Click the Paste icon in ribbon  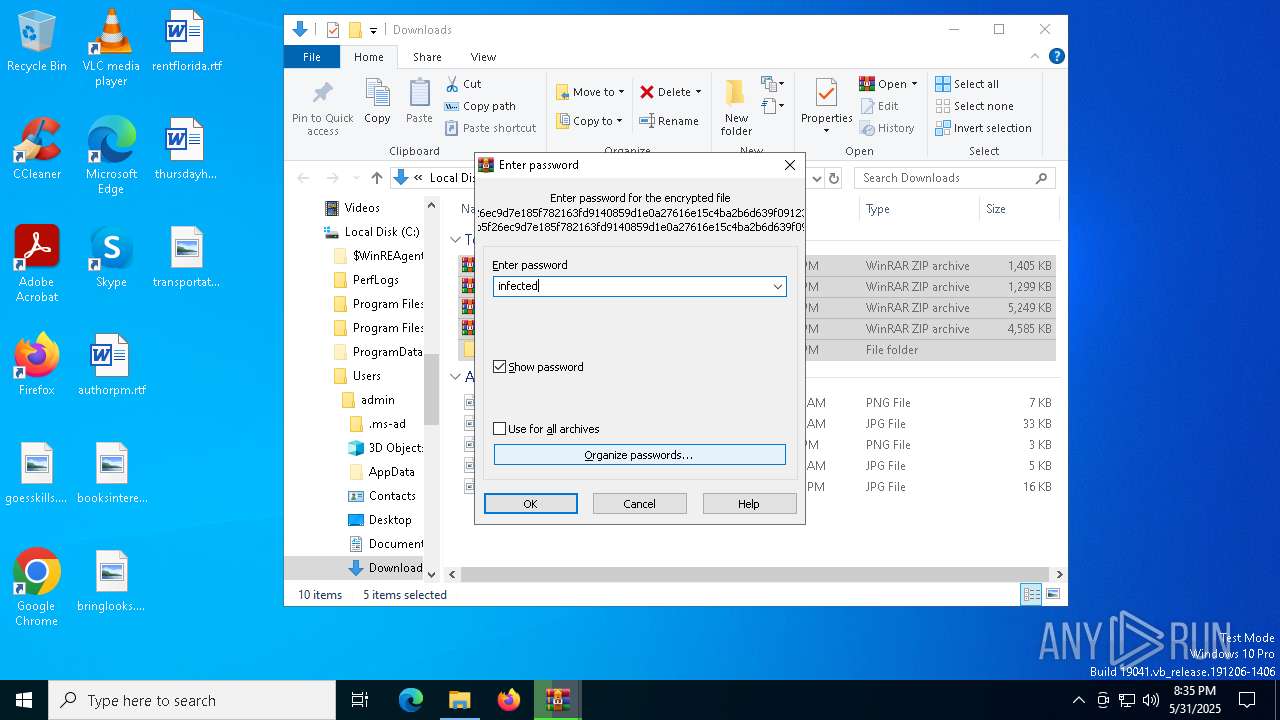coord(419,101)
